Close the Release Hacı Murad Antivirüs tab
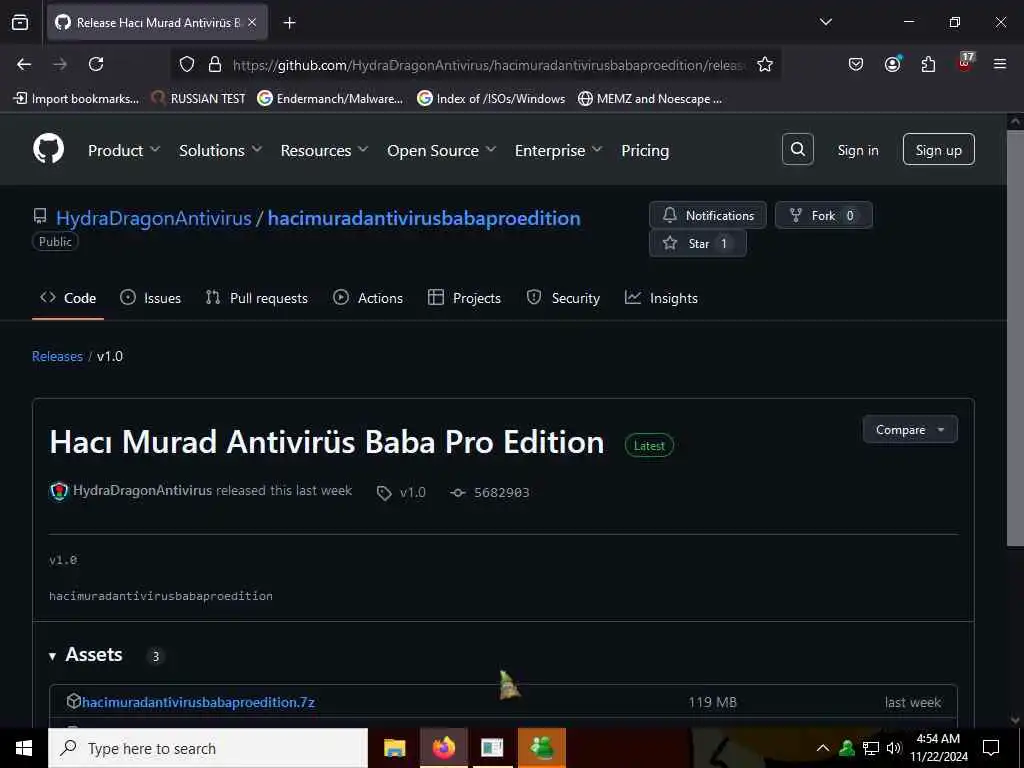This screenshot has width=1024, height=768. 252,22
